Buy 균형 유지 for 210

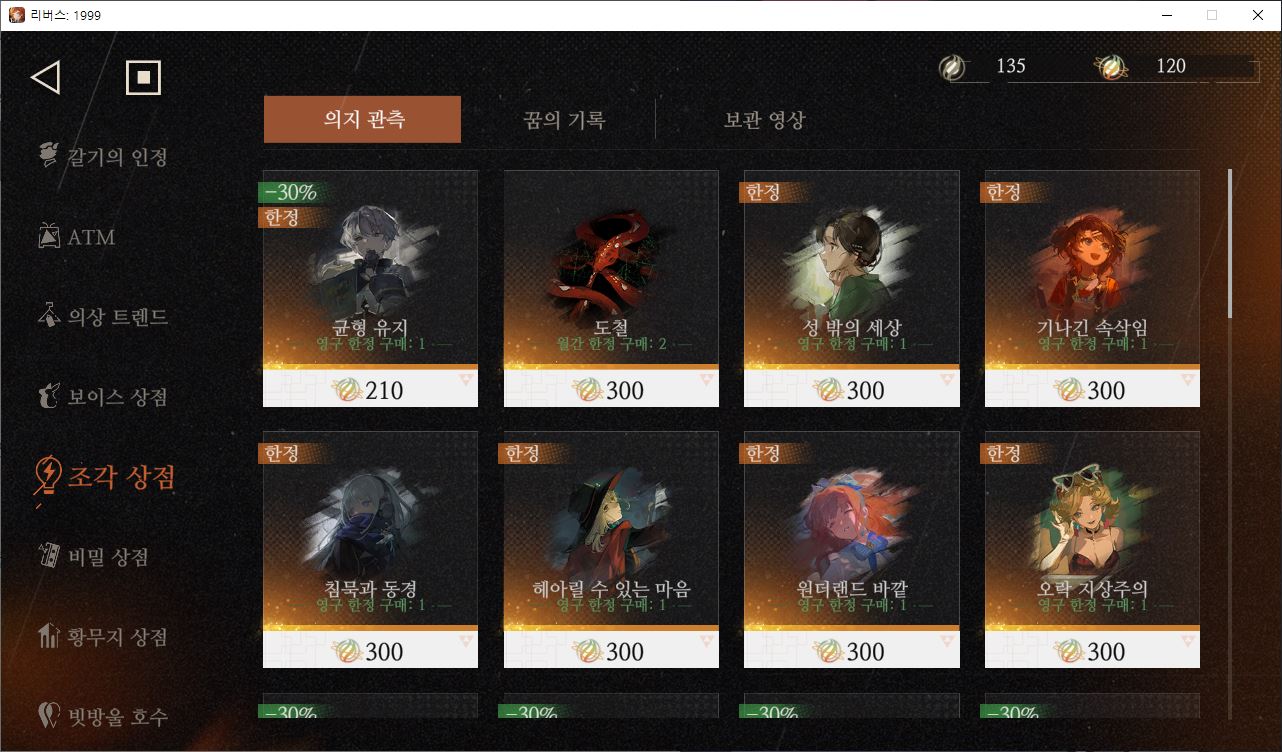point(371,389)
